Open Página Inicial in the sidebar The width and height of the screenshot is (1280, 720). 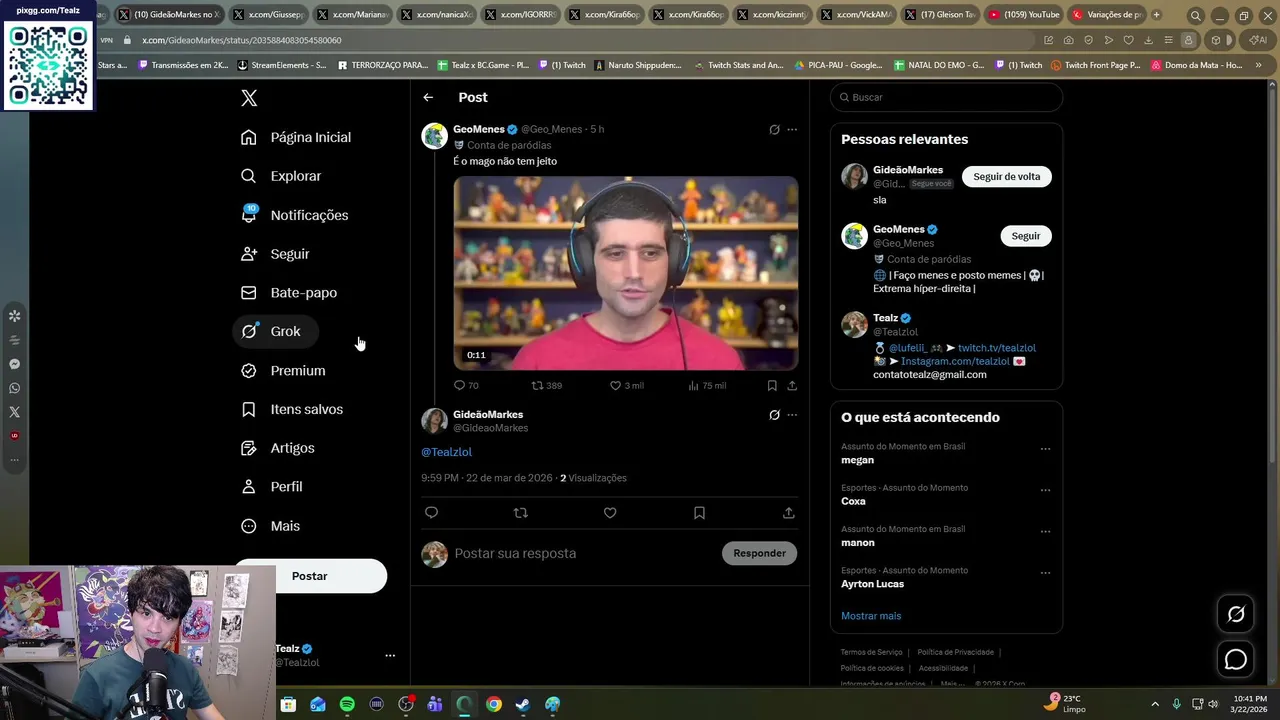296,137
